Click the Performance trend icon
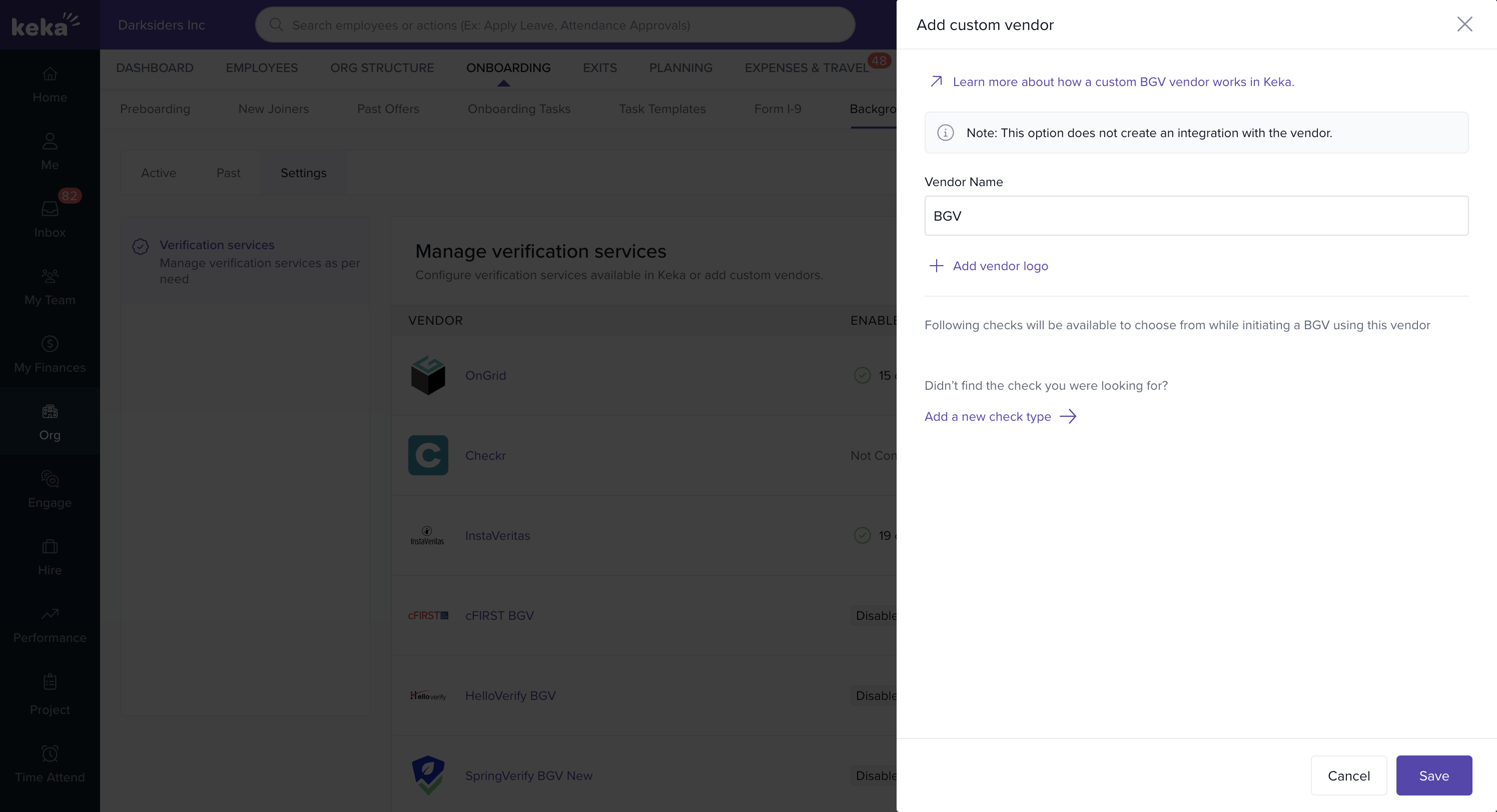 (50, 614)
